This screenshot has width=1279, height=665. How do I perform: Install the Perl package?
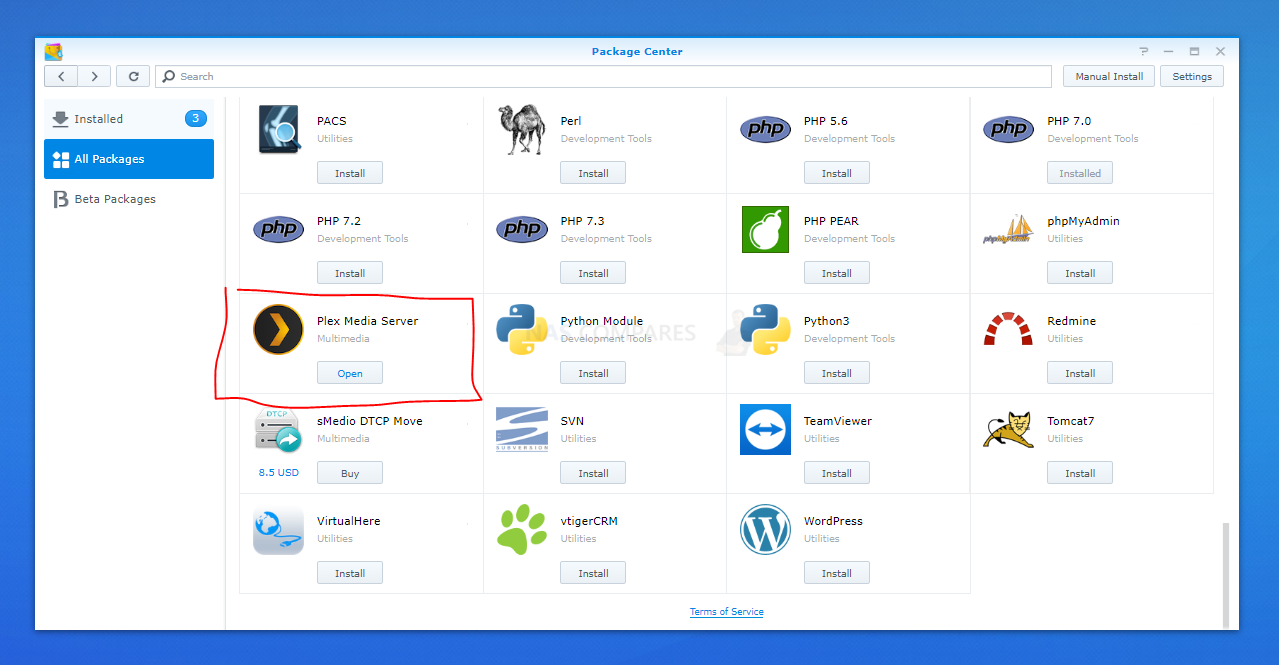point(593,173)
